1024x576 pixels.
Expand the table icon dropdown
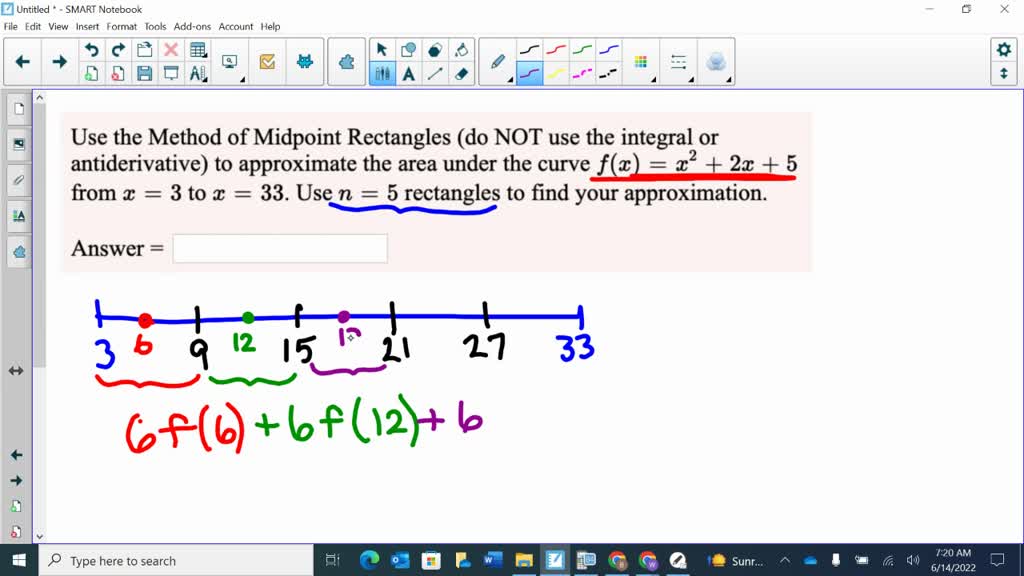205,55
